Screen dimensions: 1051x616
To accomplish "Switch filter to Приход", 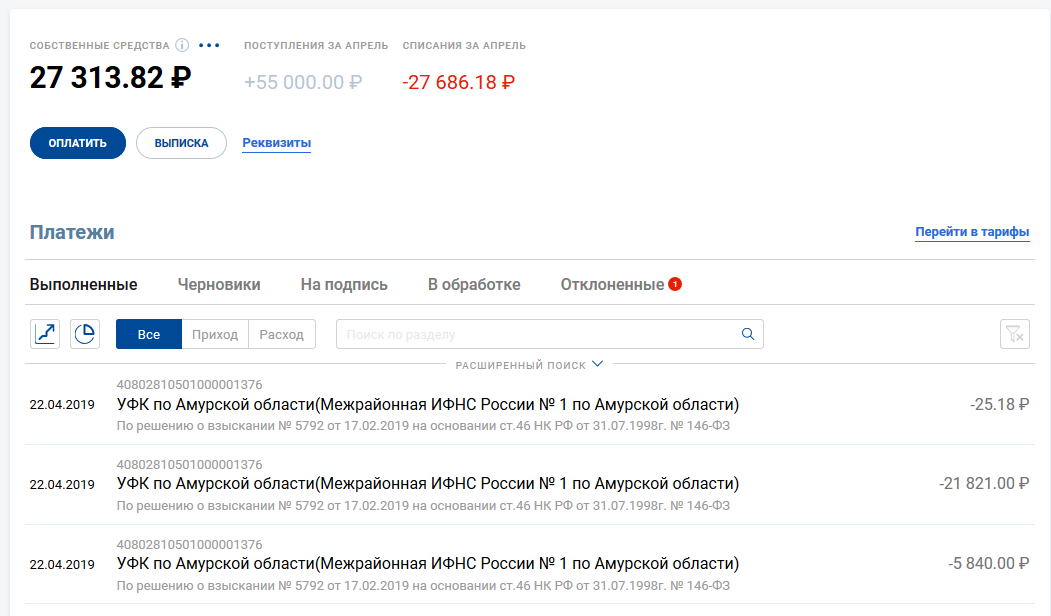I will pyautogui.click(x=215, y=334).
